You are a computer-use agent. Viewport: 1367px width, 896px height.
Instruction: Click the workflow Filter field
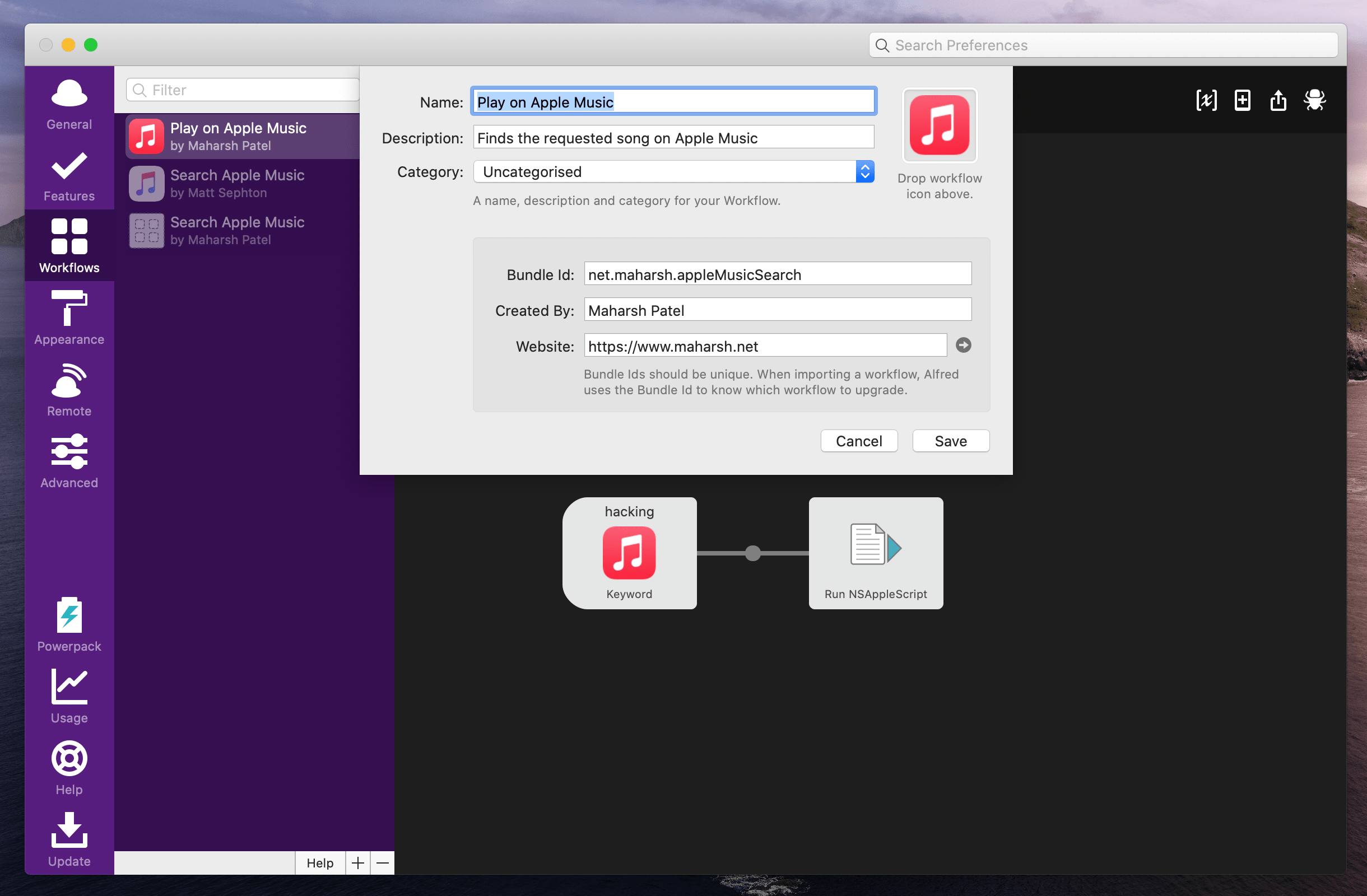click(x=243, y=90)
